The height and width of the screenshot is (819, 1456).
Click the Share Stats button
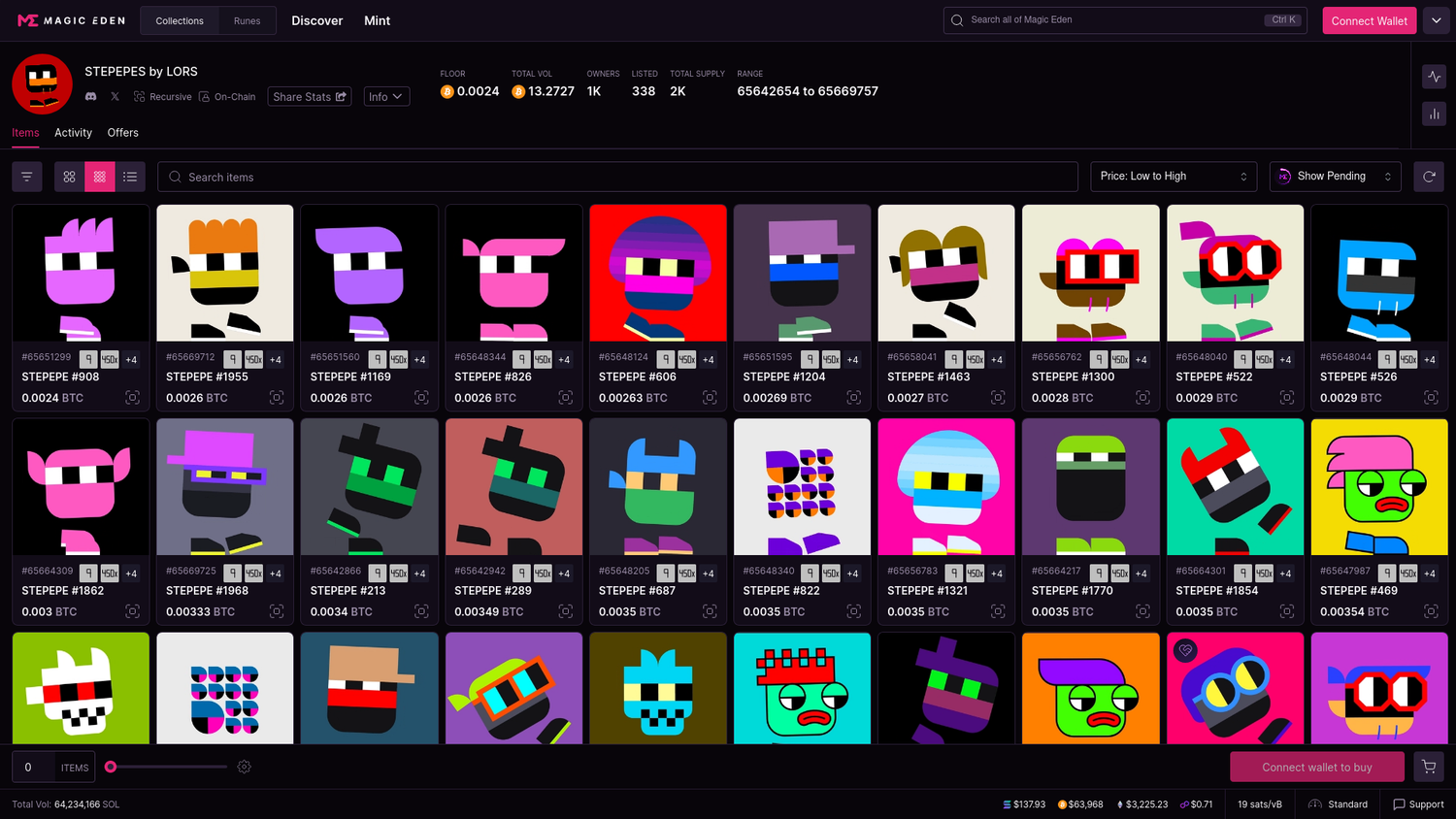(x=310, y=96)
